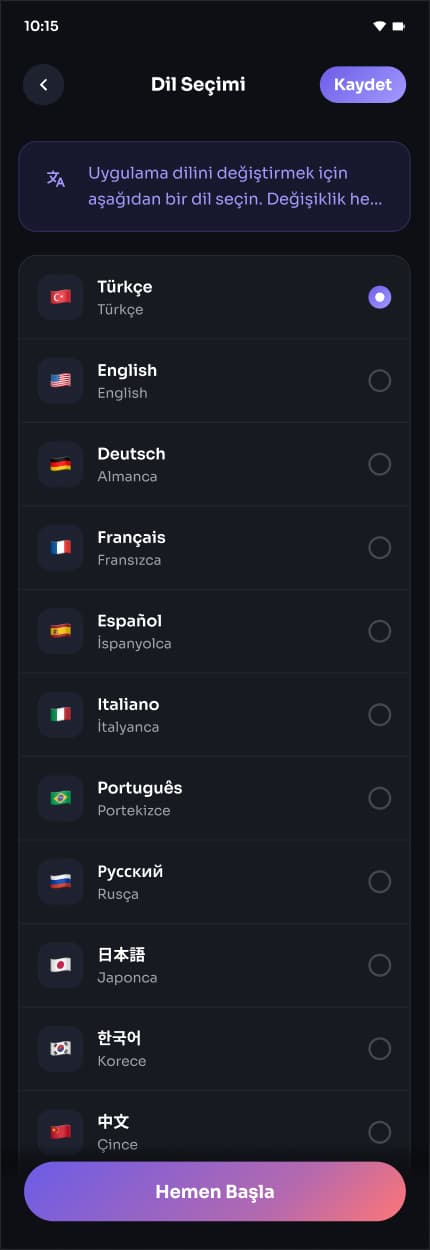Select the Français radio button
This screenshot has width=430, height=1250.
(x=380, y=547)
